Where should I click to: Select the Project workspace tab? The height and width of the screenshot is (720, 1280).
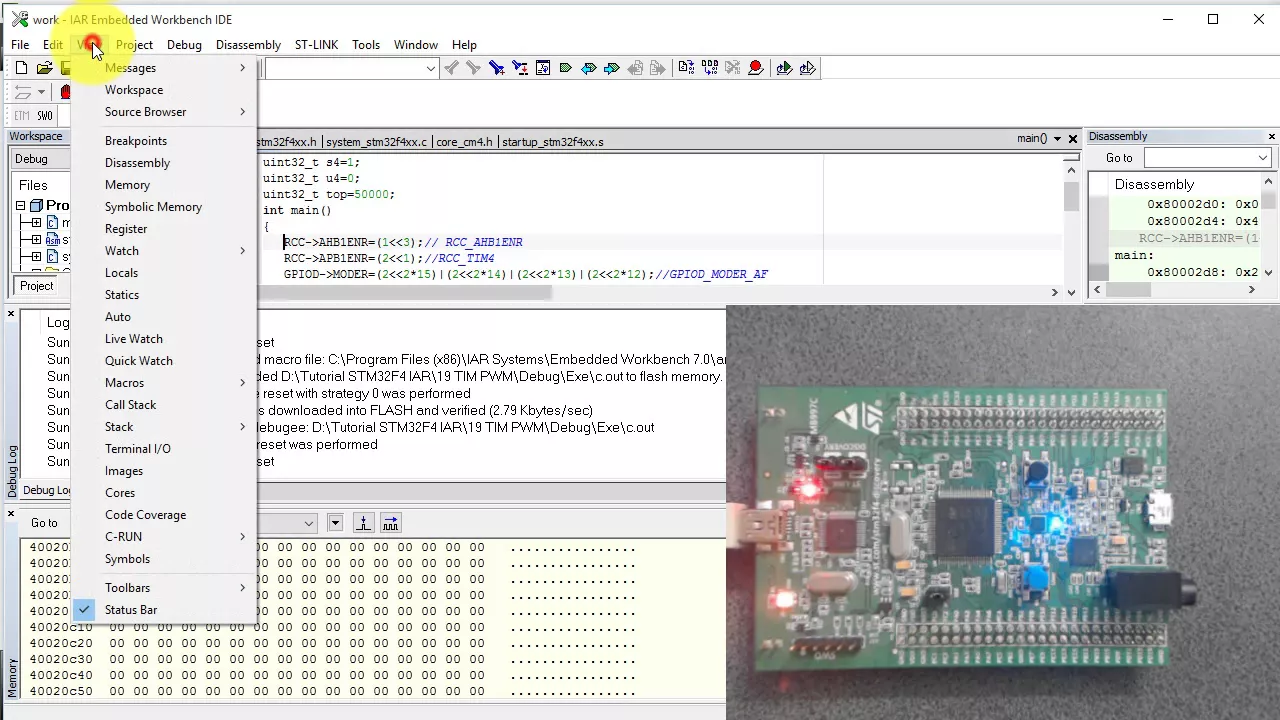(37, 286)
